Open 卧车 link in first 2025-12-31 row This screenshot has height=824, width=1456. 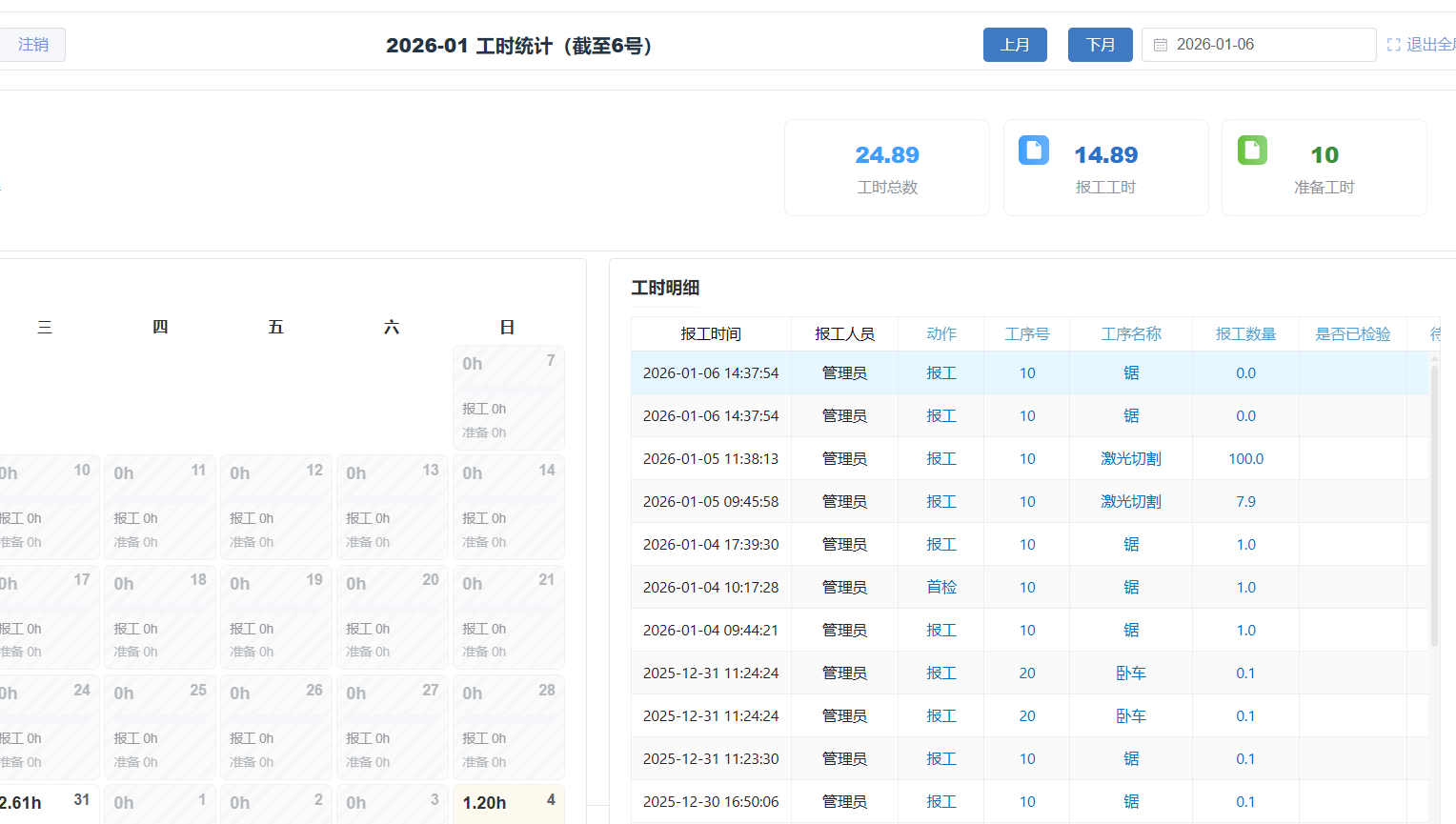pos(1130,673)
